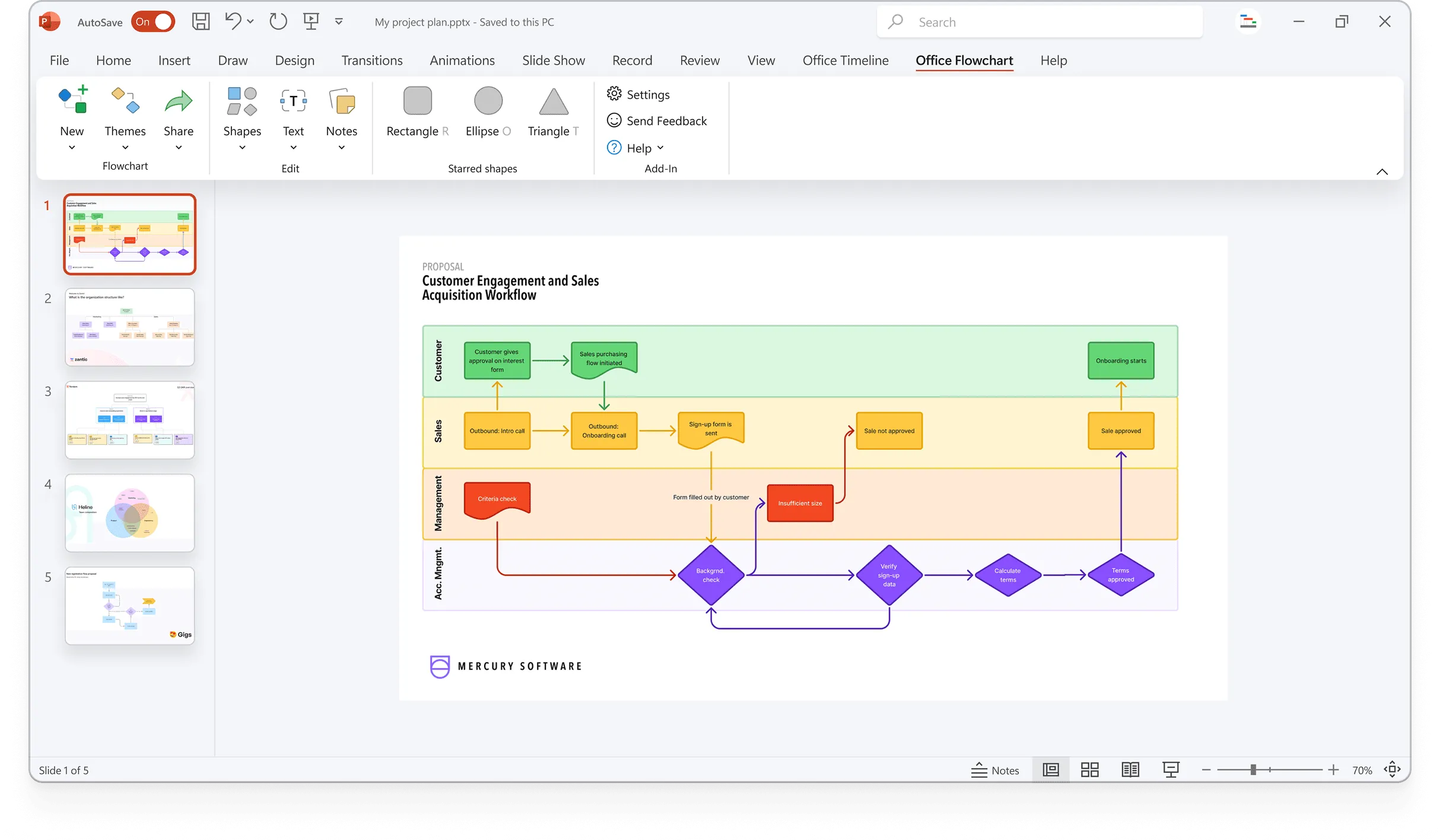The height and width of the screenshot is (840, 1440).
Task: Expand the New dropdown arrow
Action: pyautogui.click(x=72, y=148)
